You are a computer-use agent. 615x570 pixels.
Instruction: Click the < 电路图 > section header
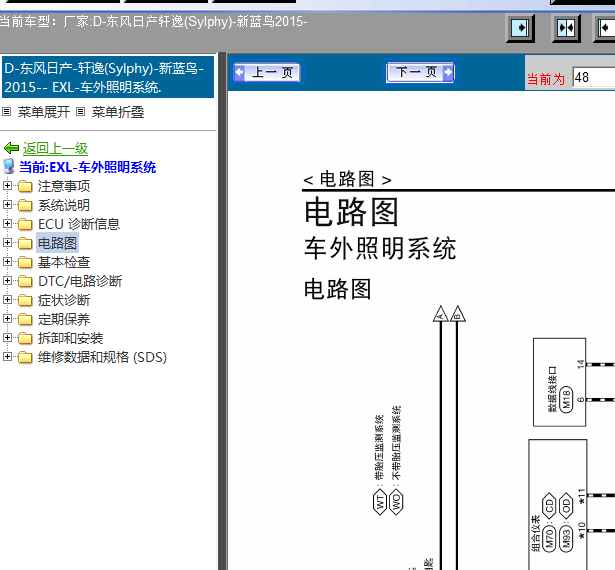click(x=348, y=179)
